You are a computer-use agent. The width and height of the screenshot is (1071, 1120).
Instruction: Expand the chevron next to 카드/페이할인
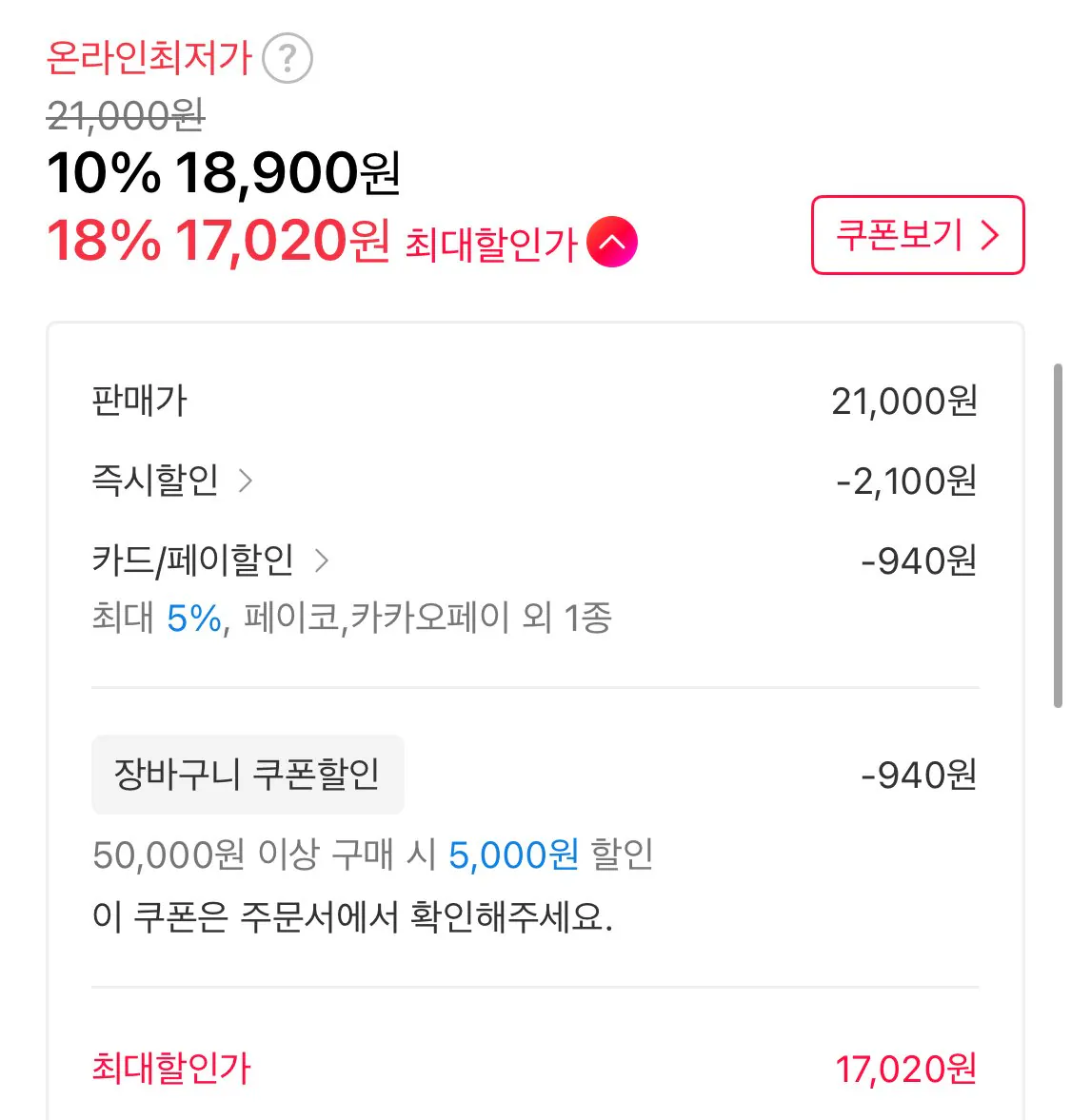(x=322, y=560)
